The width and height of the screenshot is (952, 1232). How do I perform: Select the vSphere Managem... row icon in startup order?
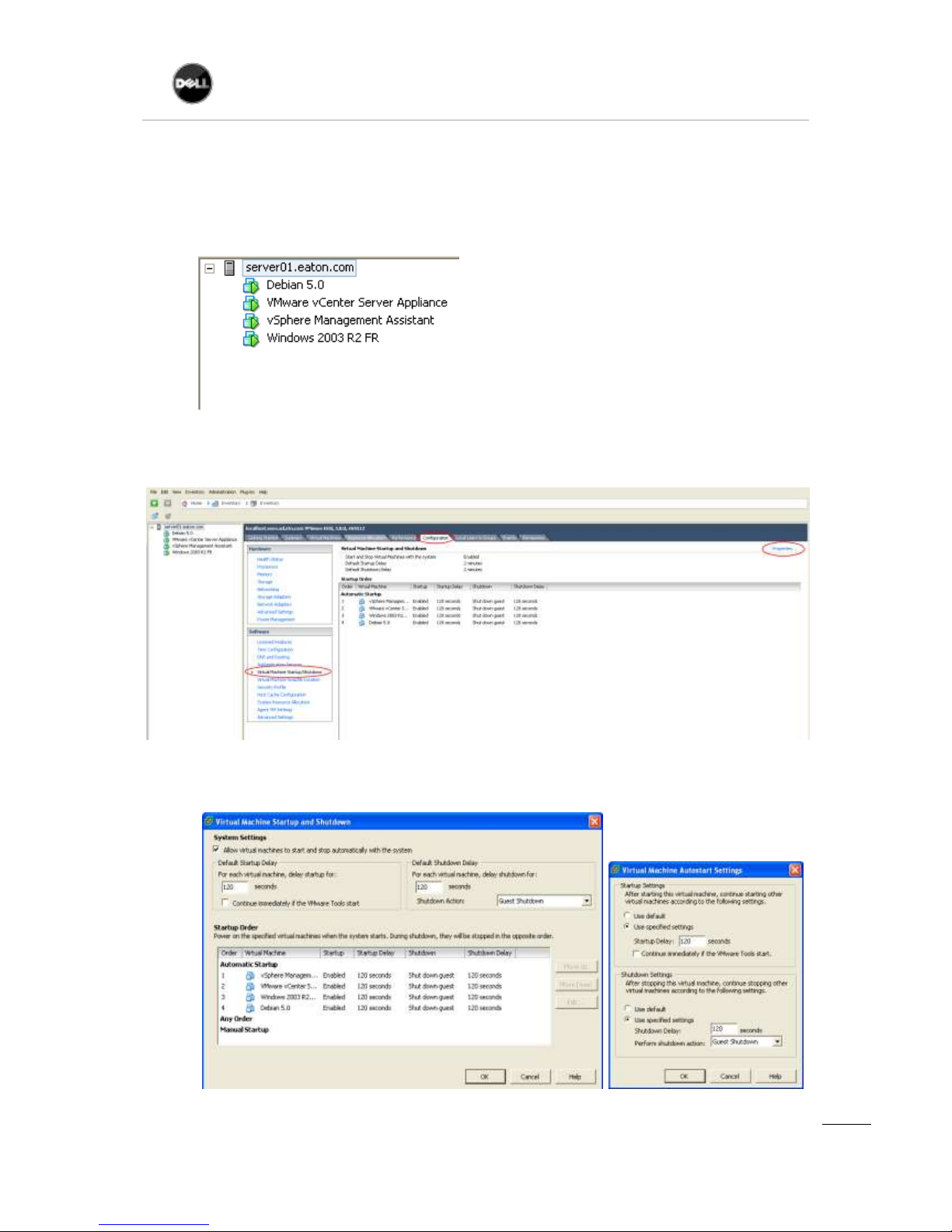[x=250, y=975]
